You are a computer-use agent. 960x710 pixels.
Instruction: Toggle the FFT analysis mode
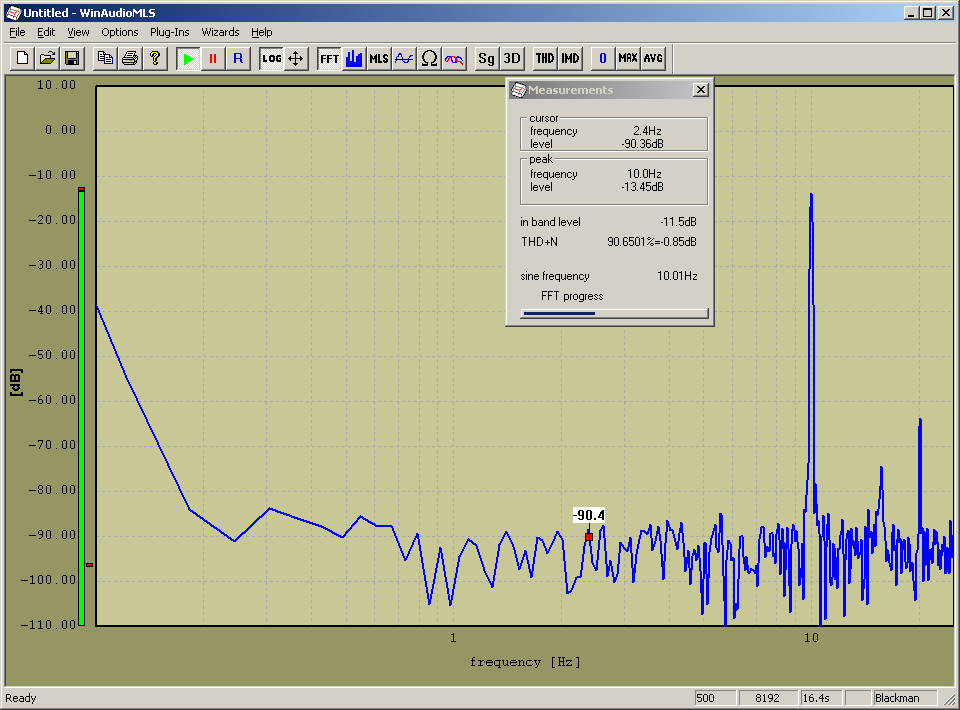329,58
